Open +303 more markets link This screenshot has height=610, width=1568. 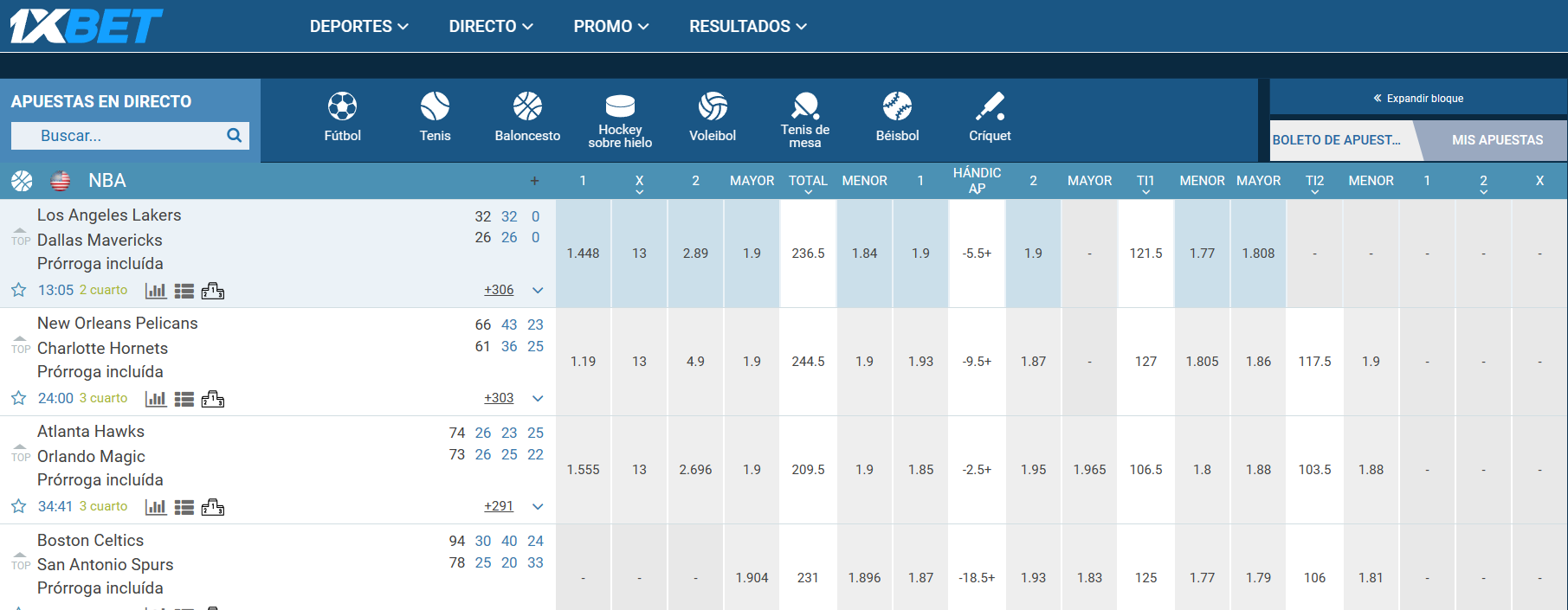(499, 398)
